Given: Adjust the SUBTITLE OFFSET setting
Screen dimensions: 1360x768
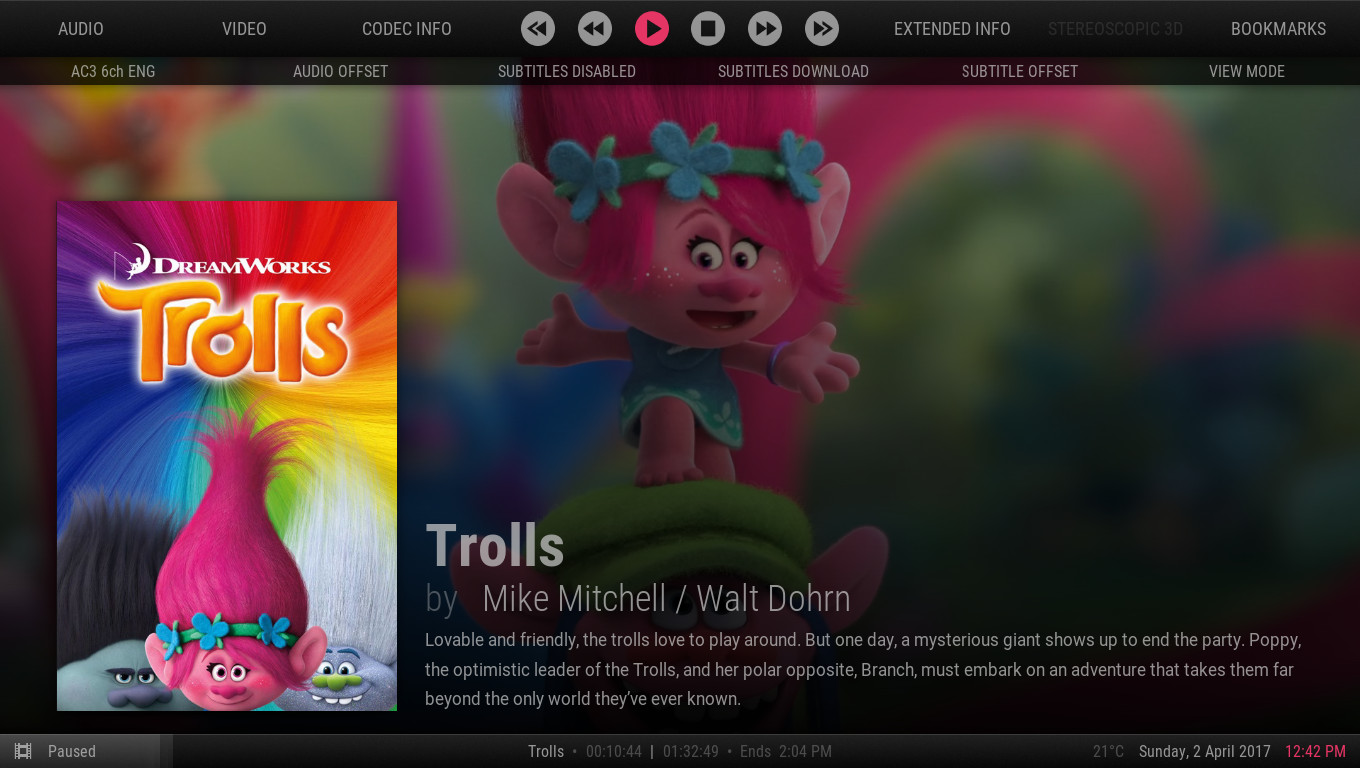Looking at the screenshot, I should point(1019,71).
